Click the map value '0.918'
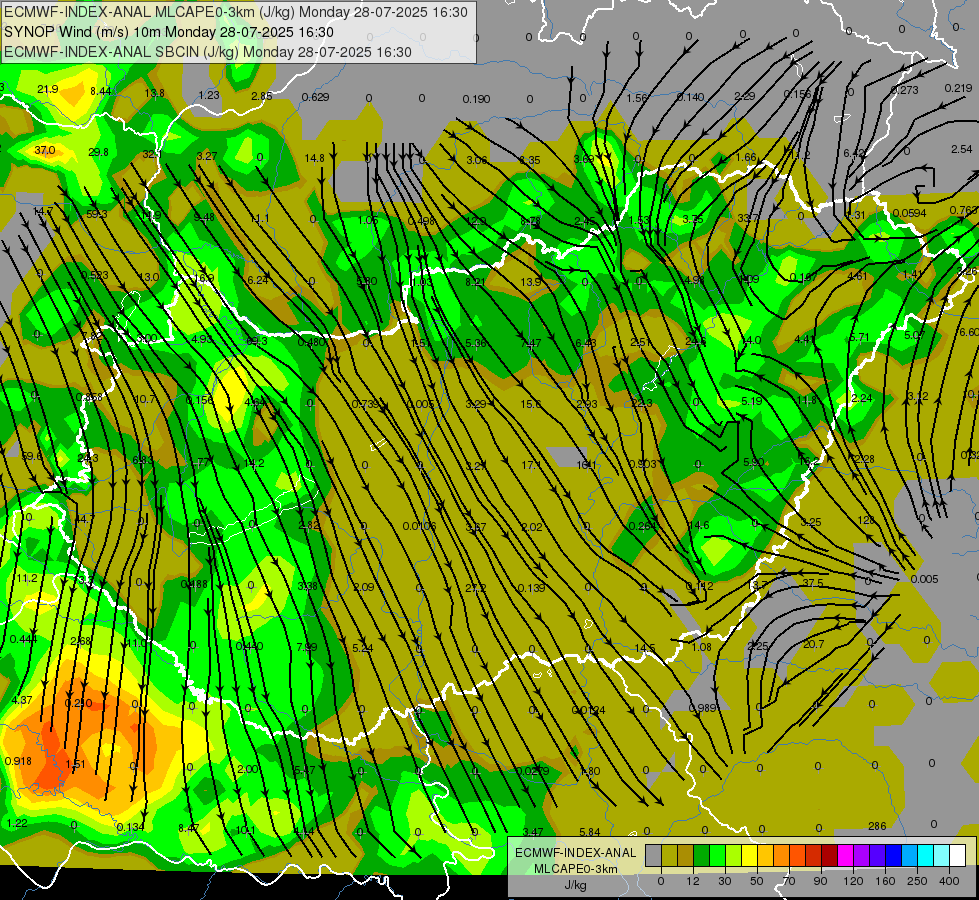Screen dimensions: 979x900 pos(18,761)
